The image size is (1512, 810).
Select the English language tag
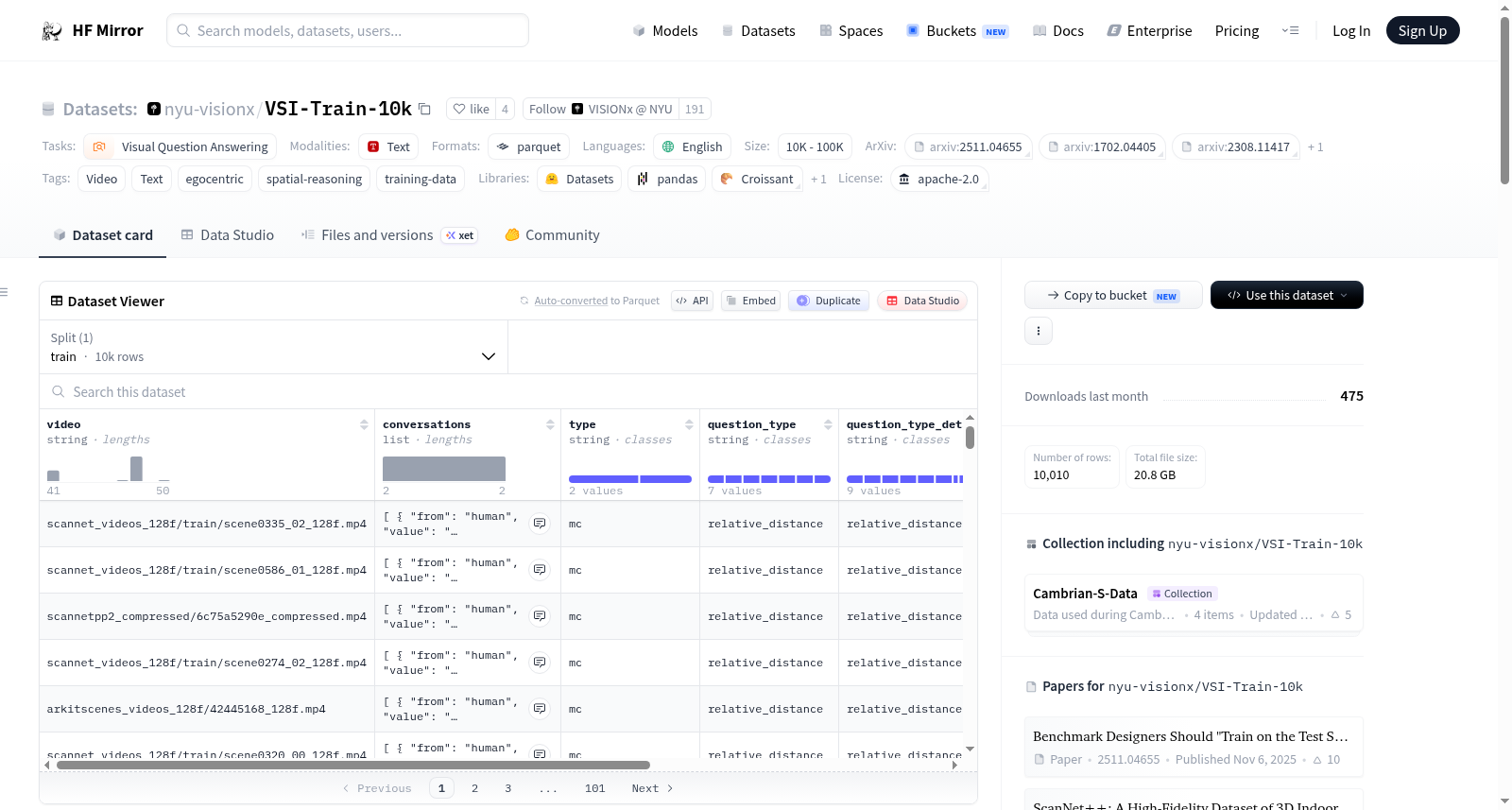coord(693,146)
